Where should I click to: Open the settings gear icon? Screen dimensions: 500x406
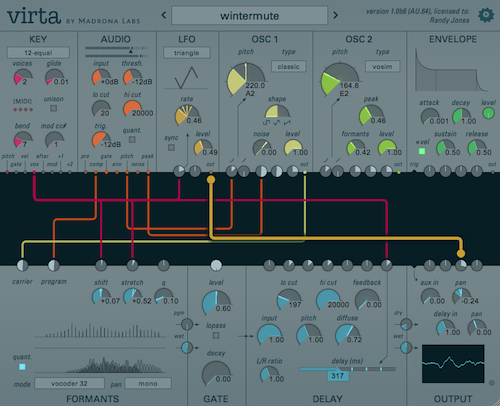486,15
